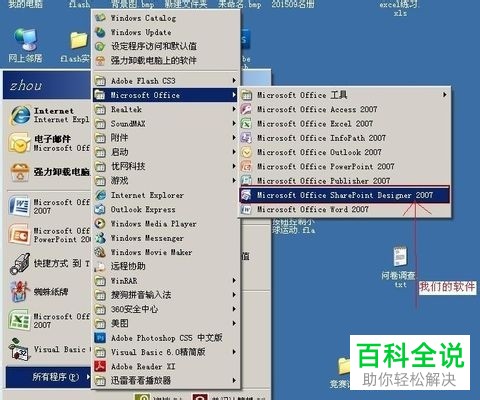Expand the Adobe Flash CS3 submenu arrow
The height and width of the screenshot is (400, 480).
pyautogui.click(x=234, y=81)
